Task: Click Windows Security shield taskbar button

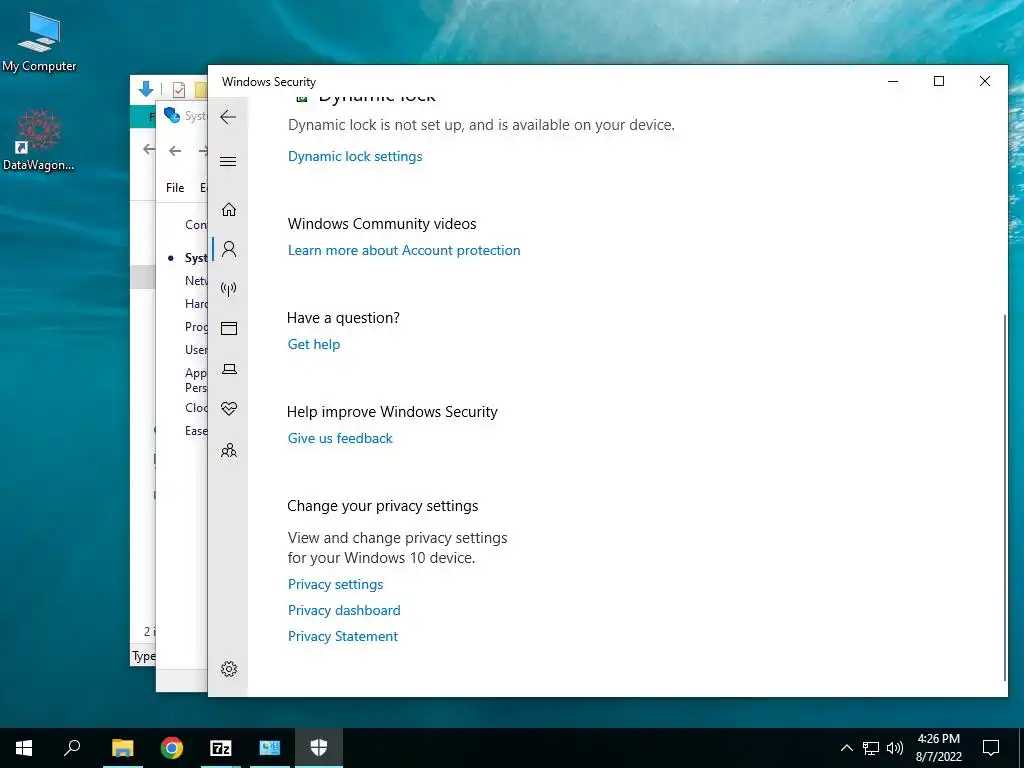Action: click(x=319, y=748)
